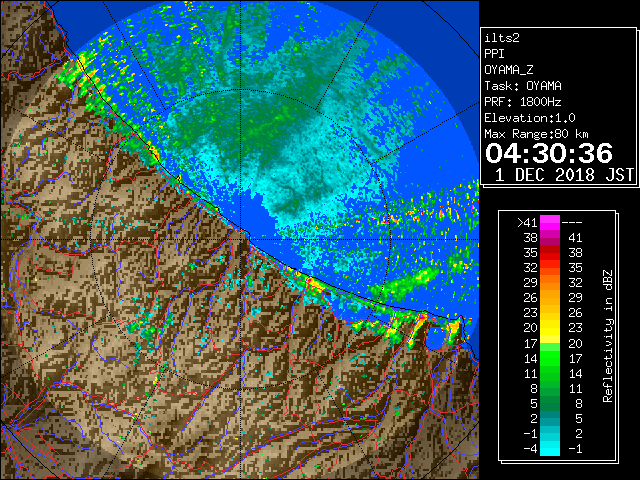Click the "Max Range:80 km" line
Image resolution: width=640 pixels, height=480 pixels.
[536, 134]
